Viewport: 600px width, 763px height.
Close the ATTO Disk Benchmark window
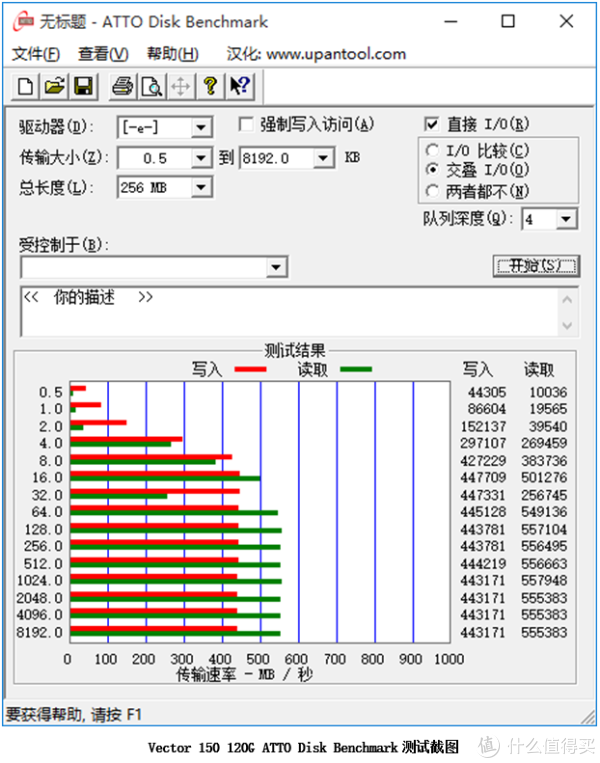point(566,22)
